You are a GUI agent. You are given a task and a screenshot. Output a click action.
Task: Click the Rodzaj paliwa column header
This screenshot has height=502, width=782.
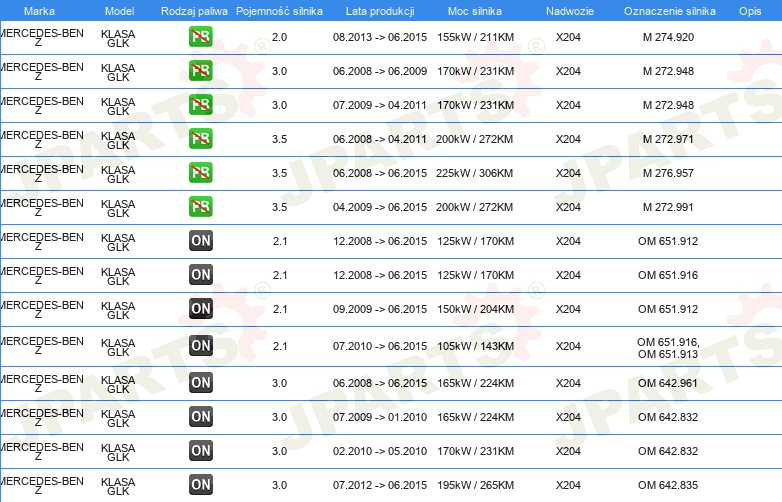point(194,11)
